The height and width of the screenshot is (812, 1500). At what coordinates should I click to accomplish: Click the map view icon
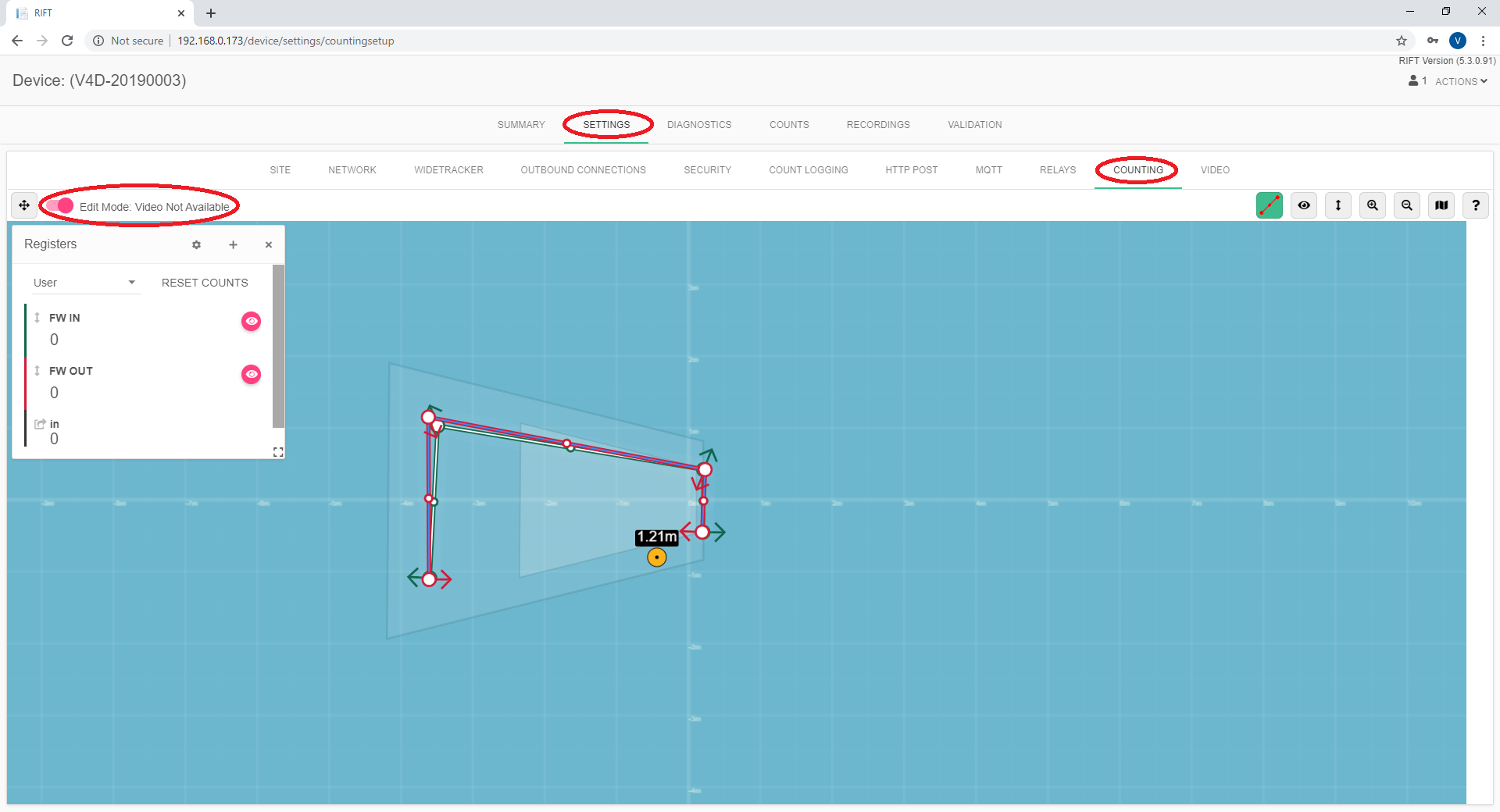coord(1441,205)
